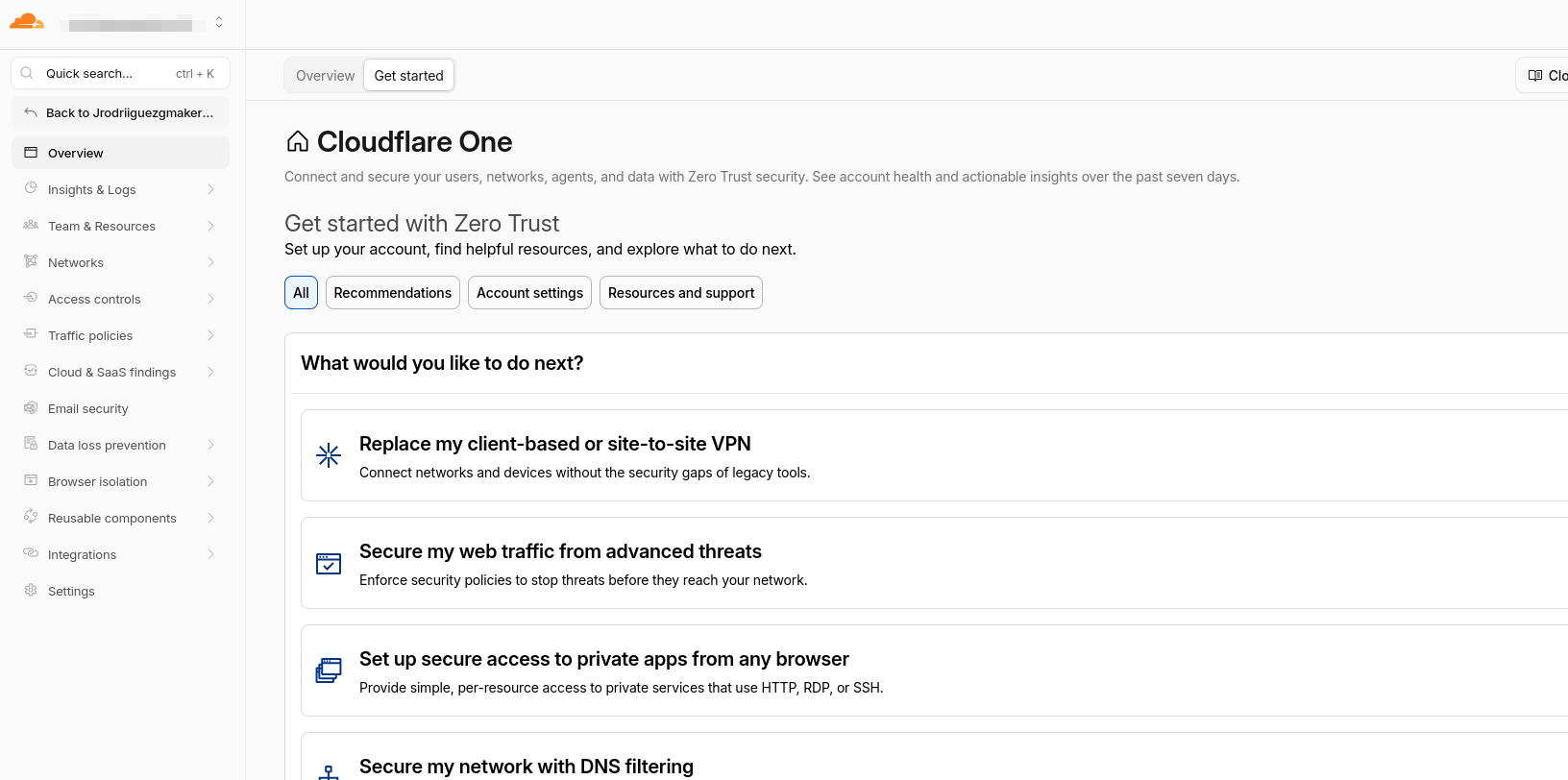
Task: Filter by Account settings
Action: [x=529, y=293]
